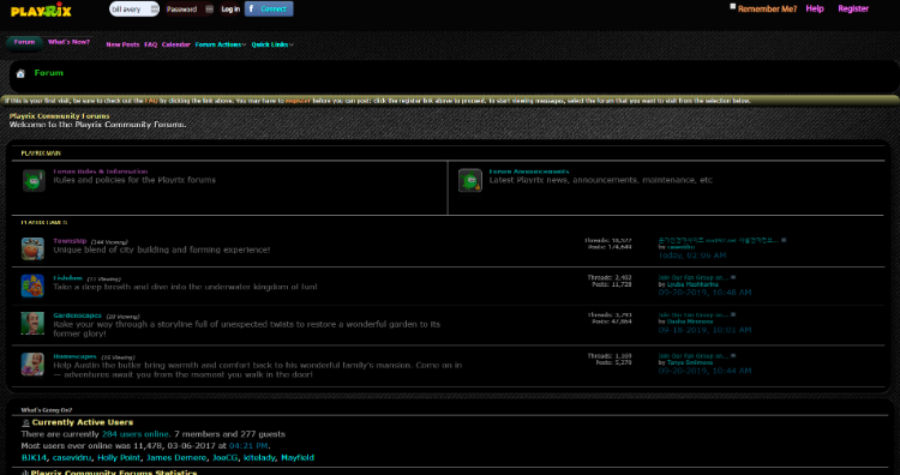
Task: Click the Facebook f icon on Connect
Action: (251, 9)
